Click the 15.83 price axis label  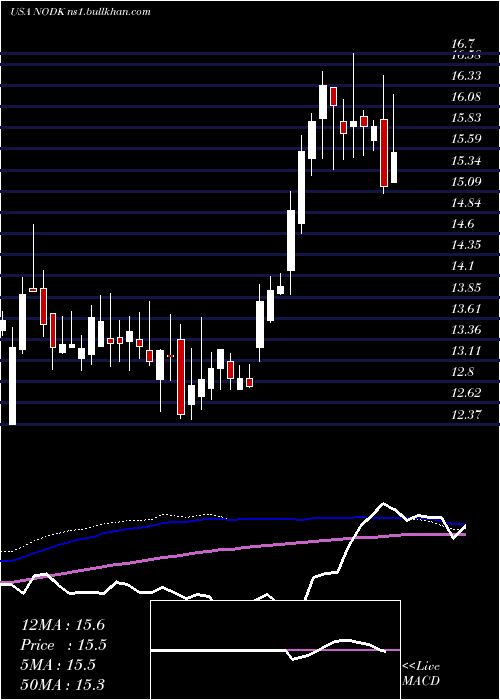coord(466,118)
